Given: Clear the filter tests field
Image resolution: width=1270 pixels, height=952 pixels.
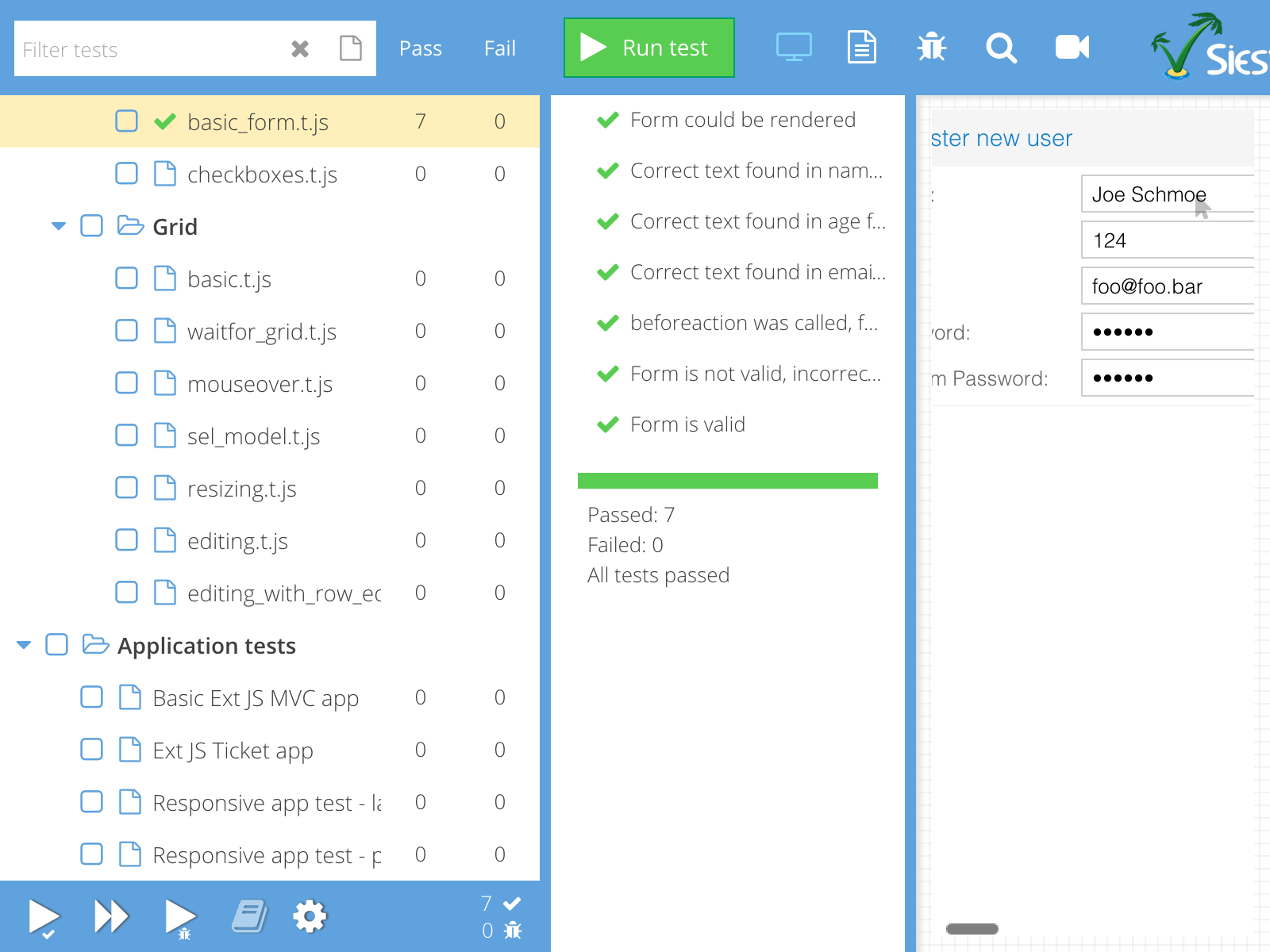Looking at the screenshot, I should click(x=300, y=49).
